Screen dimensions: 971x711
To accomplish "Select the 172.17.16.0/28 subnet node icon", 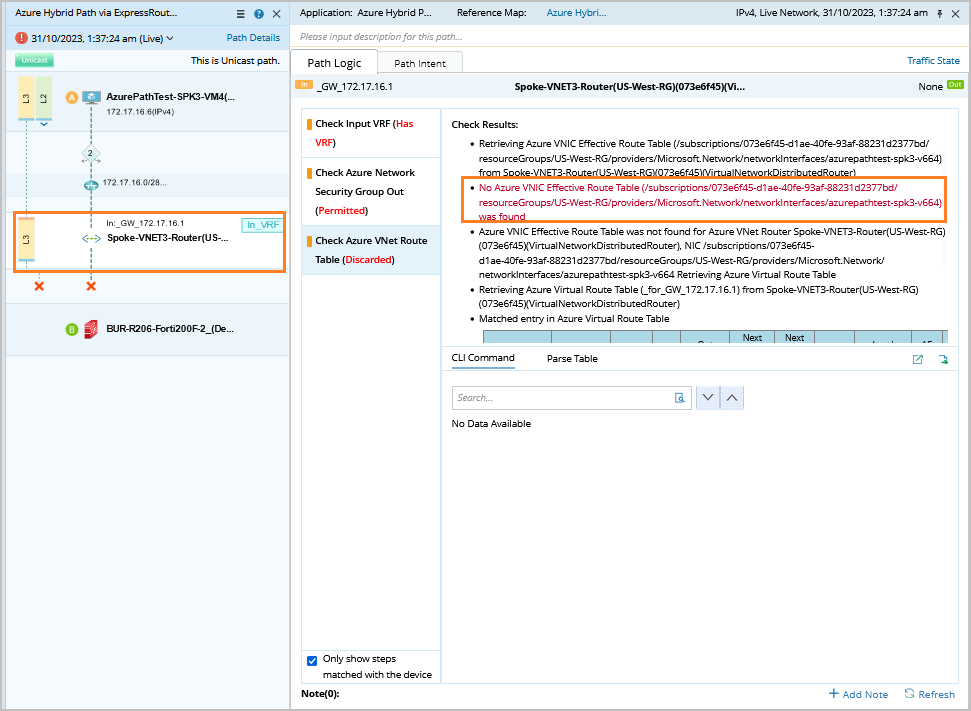I will point(91,185).
